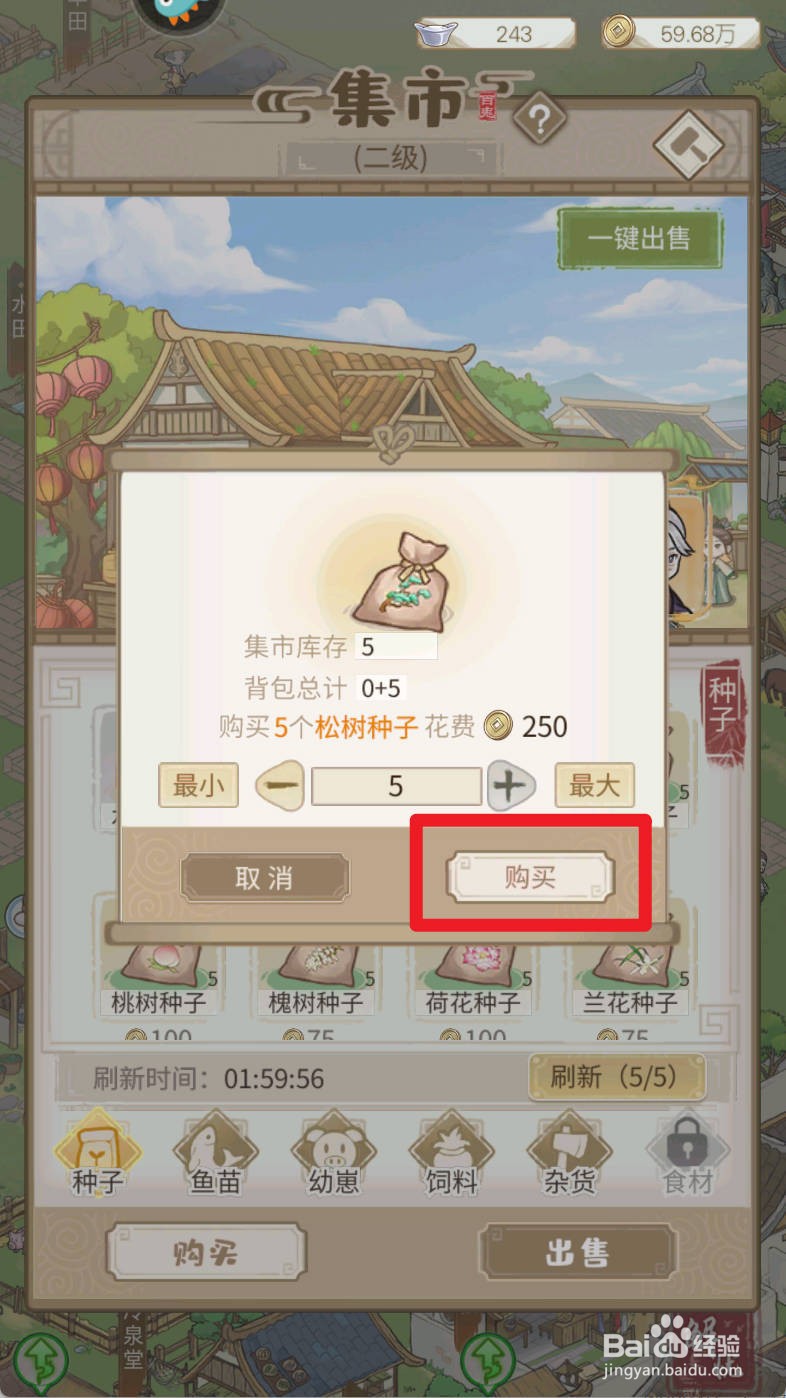Cancel purchase with 取消 button
Viewport: 786px width, 1398px height.
click(265, 878)
